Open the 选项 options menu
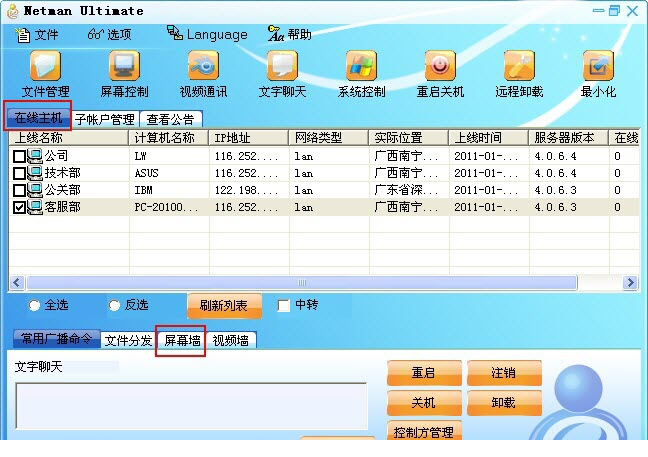This screenshot has width=648, height=457. click(x=110, y=34)
